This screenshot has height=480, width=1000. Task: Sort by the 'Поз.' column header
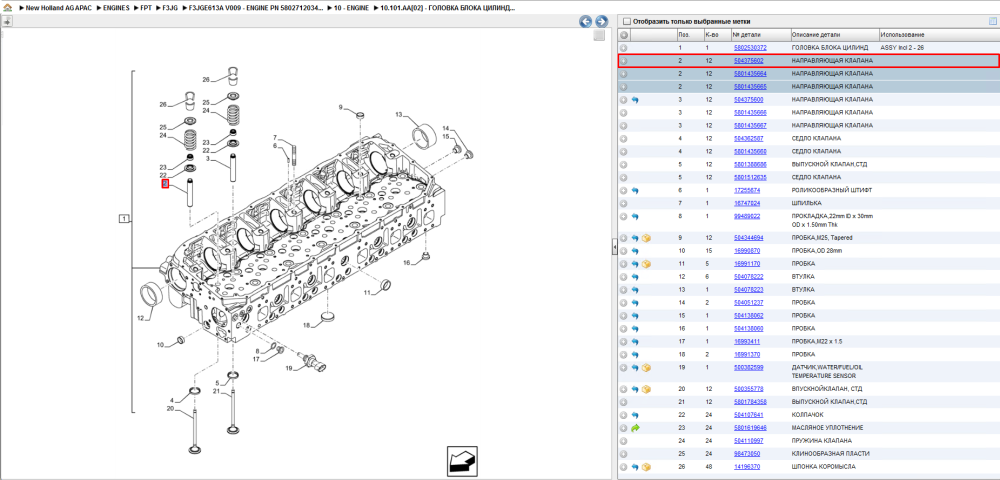[689, 34]
